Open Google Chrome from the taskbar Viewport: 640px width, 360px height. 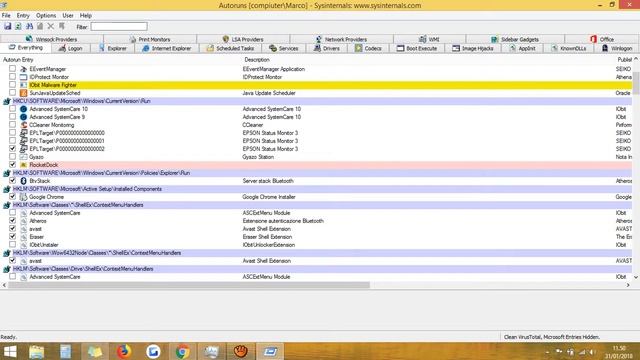click(x=182, y=351)
